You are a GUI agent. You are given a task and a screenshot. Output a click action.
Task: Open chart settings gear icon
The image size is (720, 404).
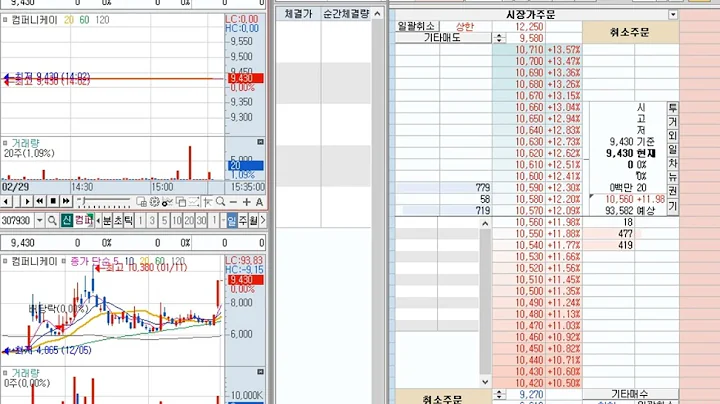154,202
